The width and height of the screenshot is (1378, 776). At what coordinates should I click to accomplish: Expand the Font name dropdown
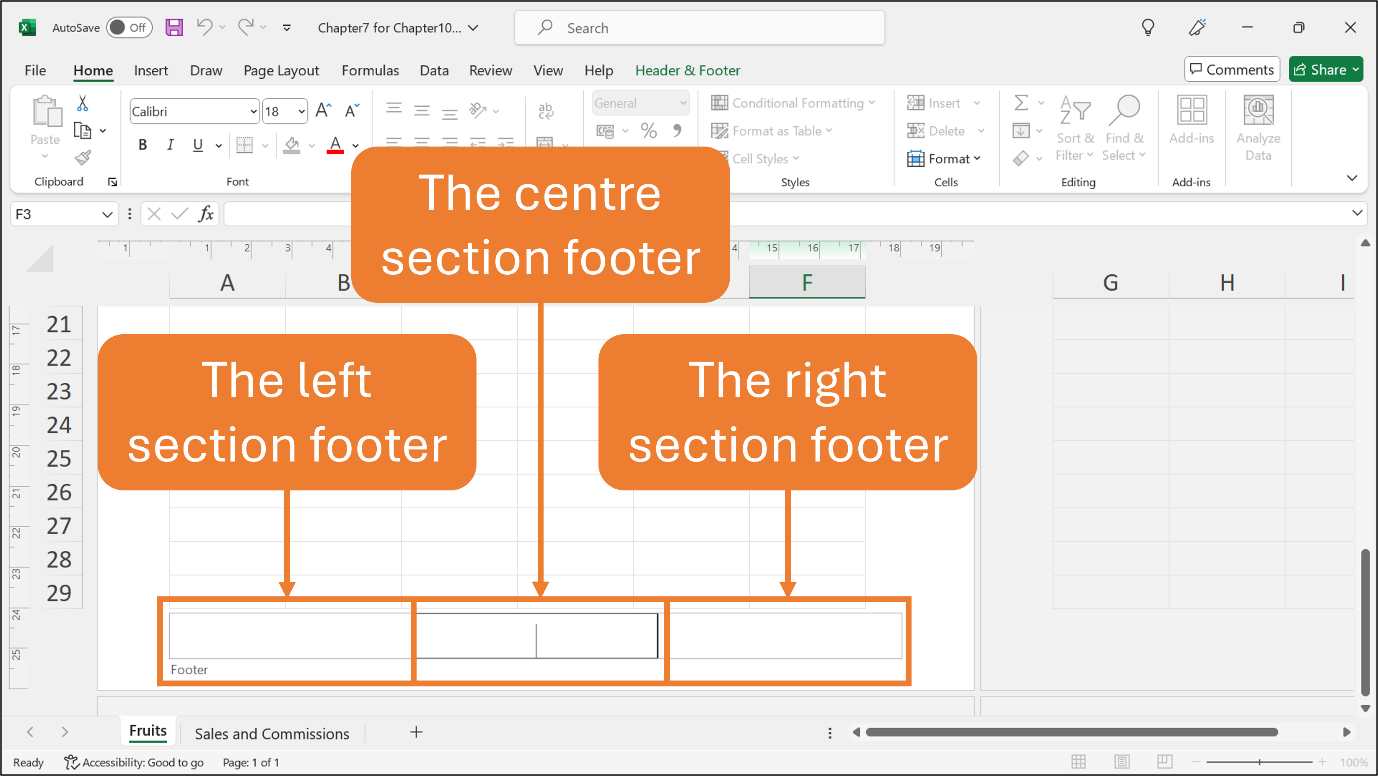click(x=253, y=112)
